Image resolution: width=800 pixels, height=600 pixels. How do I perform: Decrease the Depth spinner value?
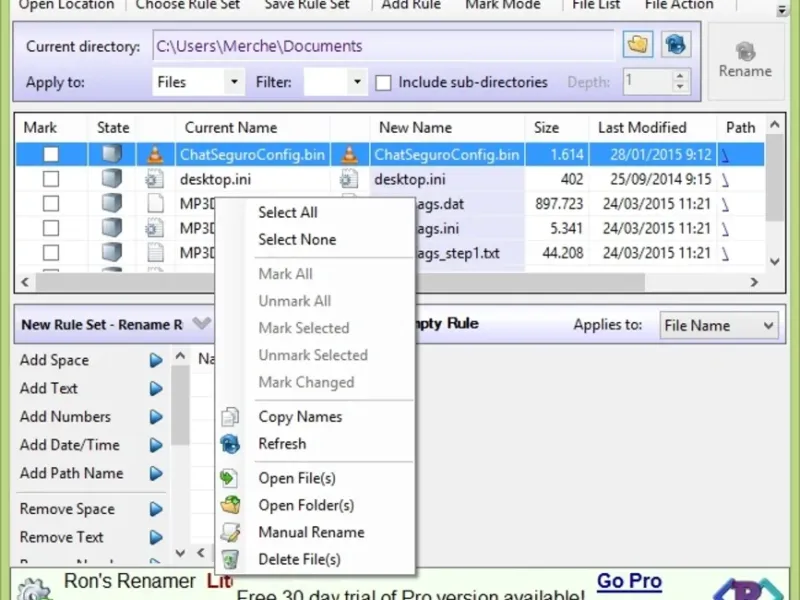(680, 88)
